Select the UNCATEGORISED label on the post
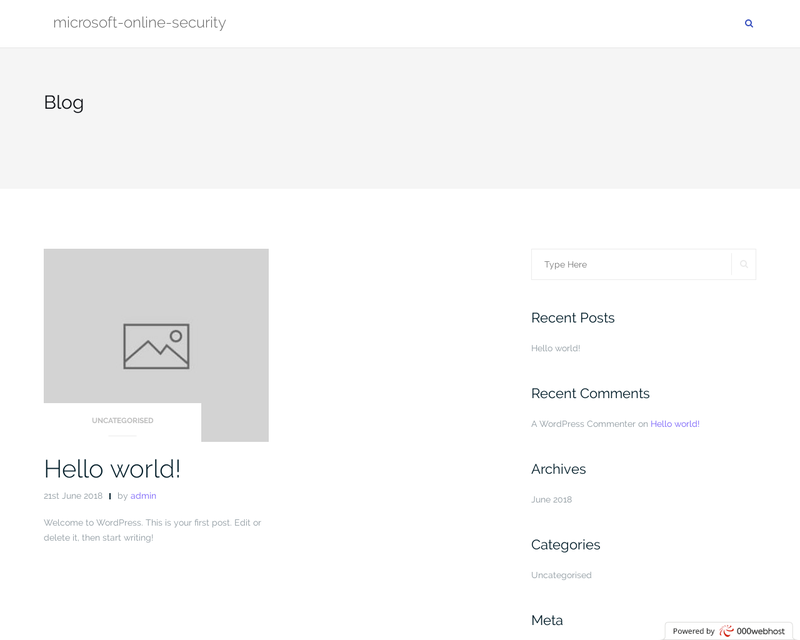 [122, 421]
